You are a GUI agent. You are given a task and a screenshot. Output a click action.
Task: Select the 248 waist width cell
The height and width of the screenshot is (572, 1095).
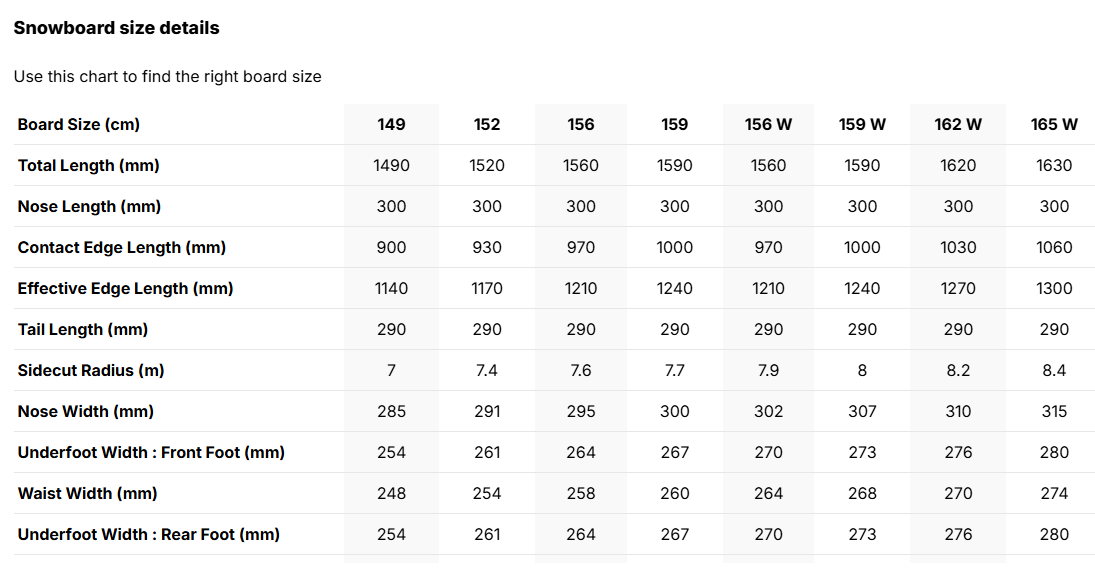coord(391,493)
